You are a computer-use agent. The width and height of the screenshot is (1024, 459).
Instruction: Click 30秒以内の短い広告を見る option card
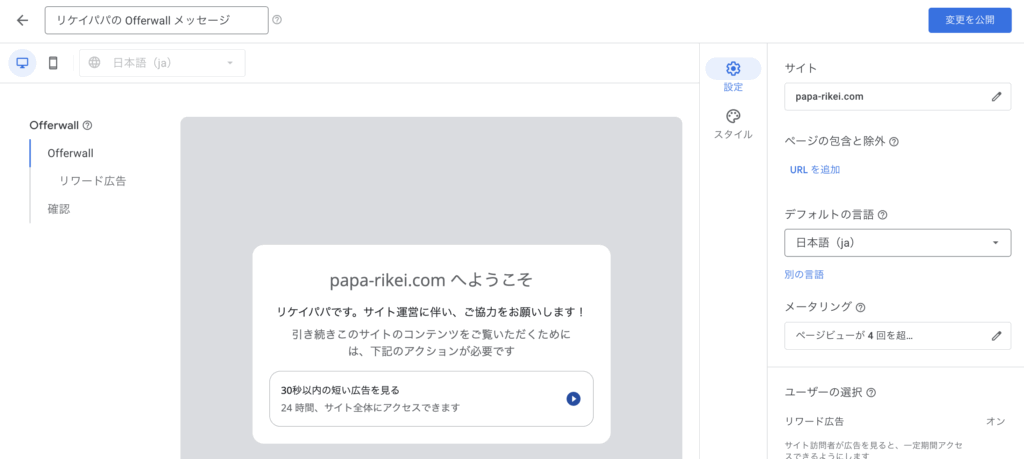click(x=431, y=399)
